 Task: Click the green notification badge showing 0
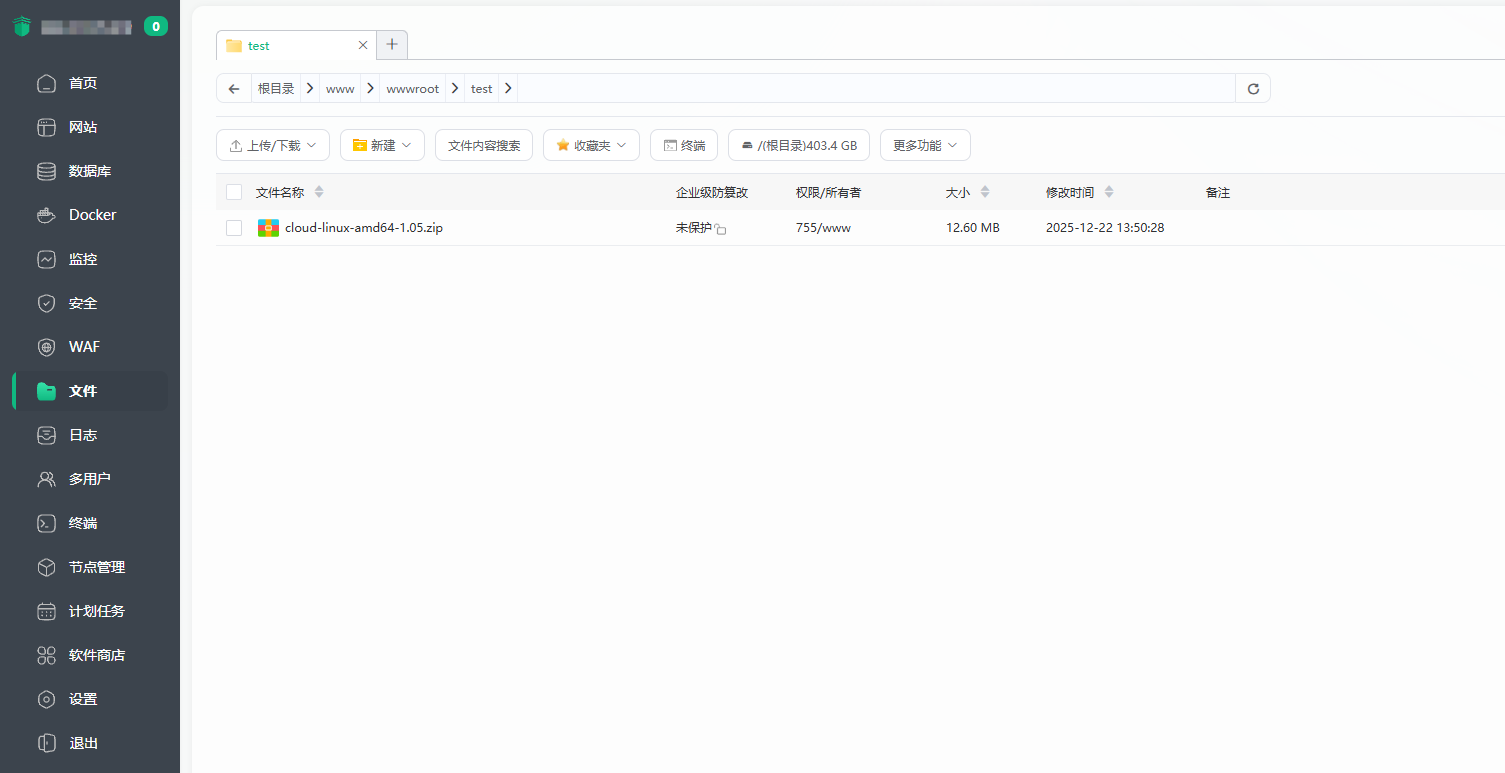pyautogui.click(x=155, y=27)
